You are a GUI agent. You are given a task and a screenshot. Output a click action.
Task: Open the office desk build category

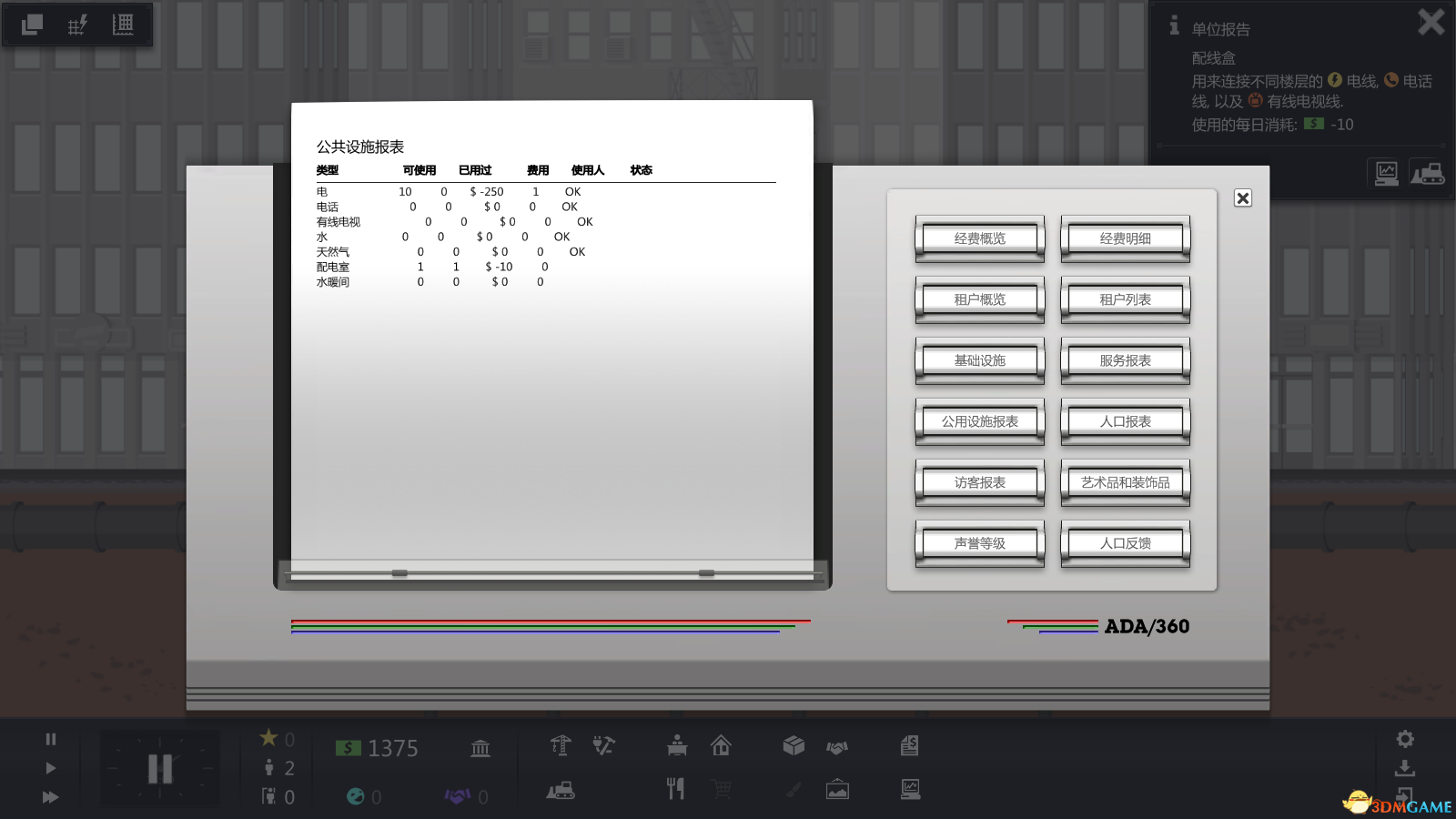pyautogui.click(x=677, y=746)
